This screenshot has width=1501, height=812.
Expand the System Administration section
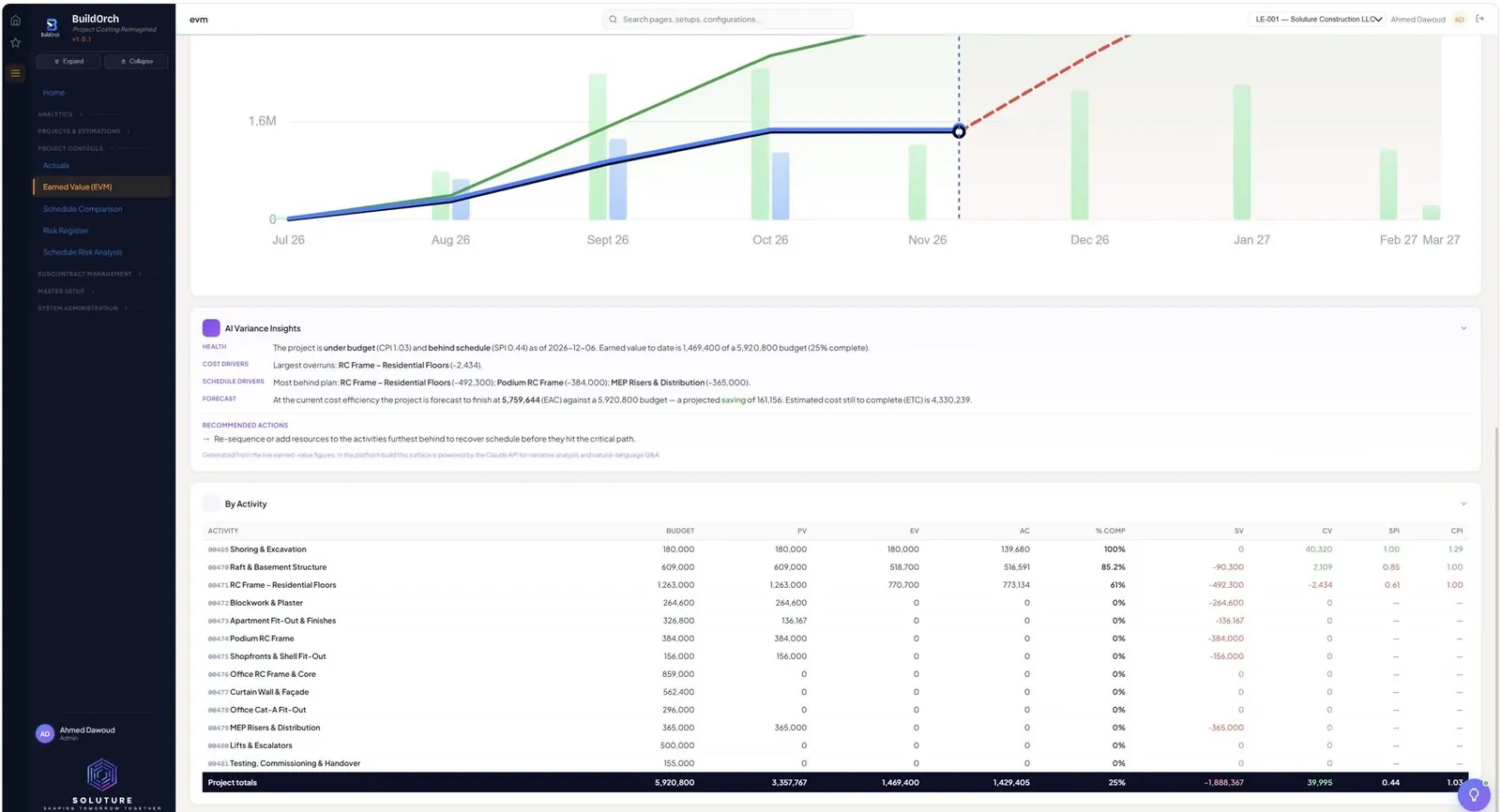click(83, 308)
